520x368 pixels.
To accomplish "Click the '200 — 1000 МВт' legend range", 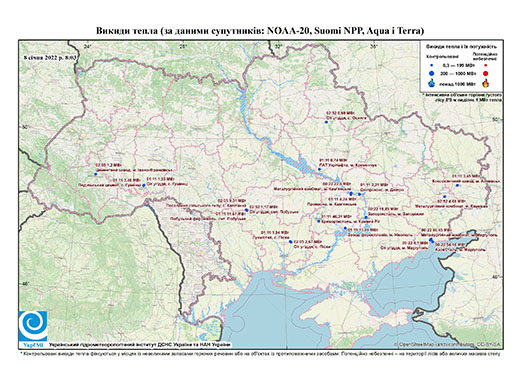I will [458, 73].
